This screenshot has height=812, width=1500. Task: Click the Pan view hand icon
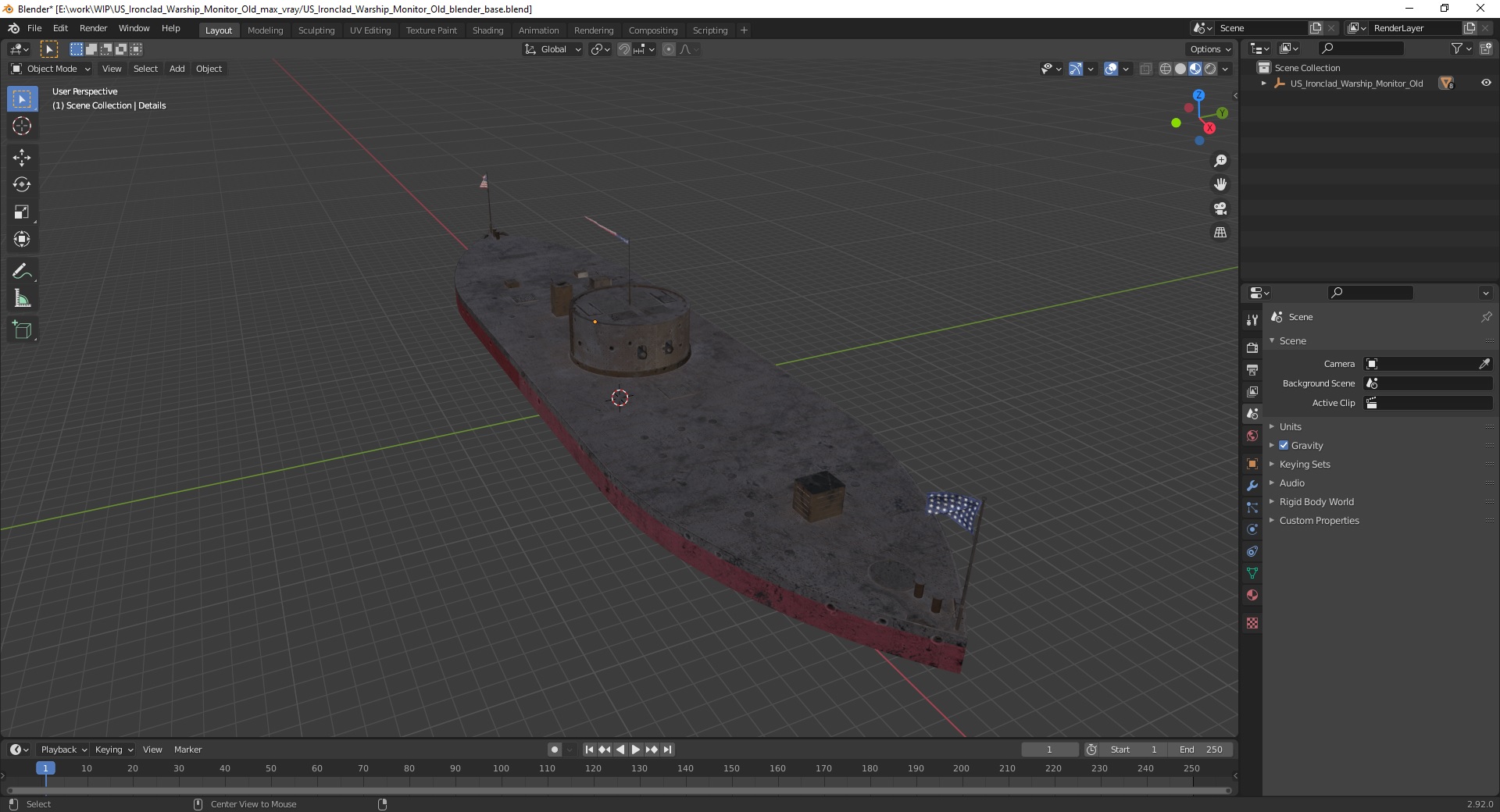(1220, 185)
